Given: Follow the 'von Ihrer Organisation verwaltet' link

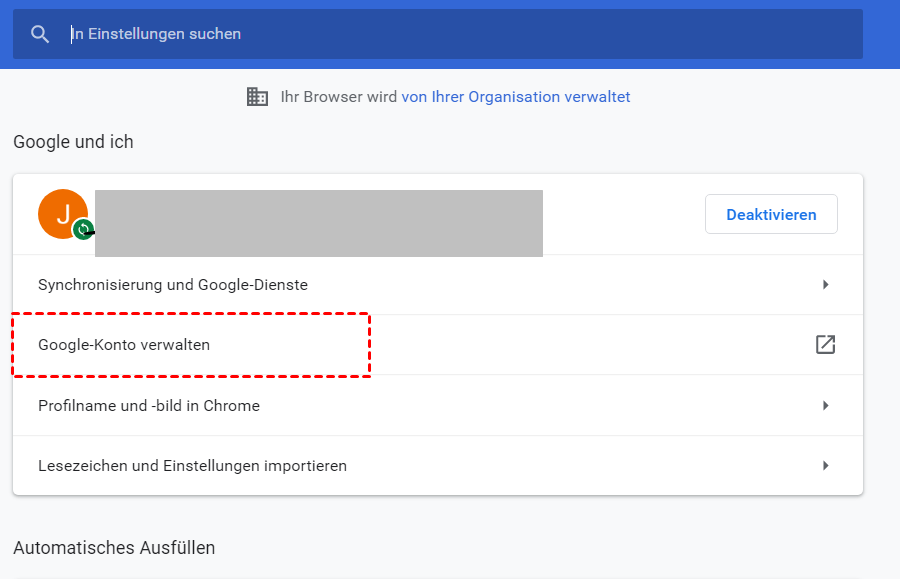Looking at the screenshot, I should coord(515,97).
